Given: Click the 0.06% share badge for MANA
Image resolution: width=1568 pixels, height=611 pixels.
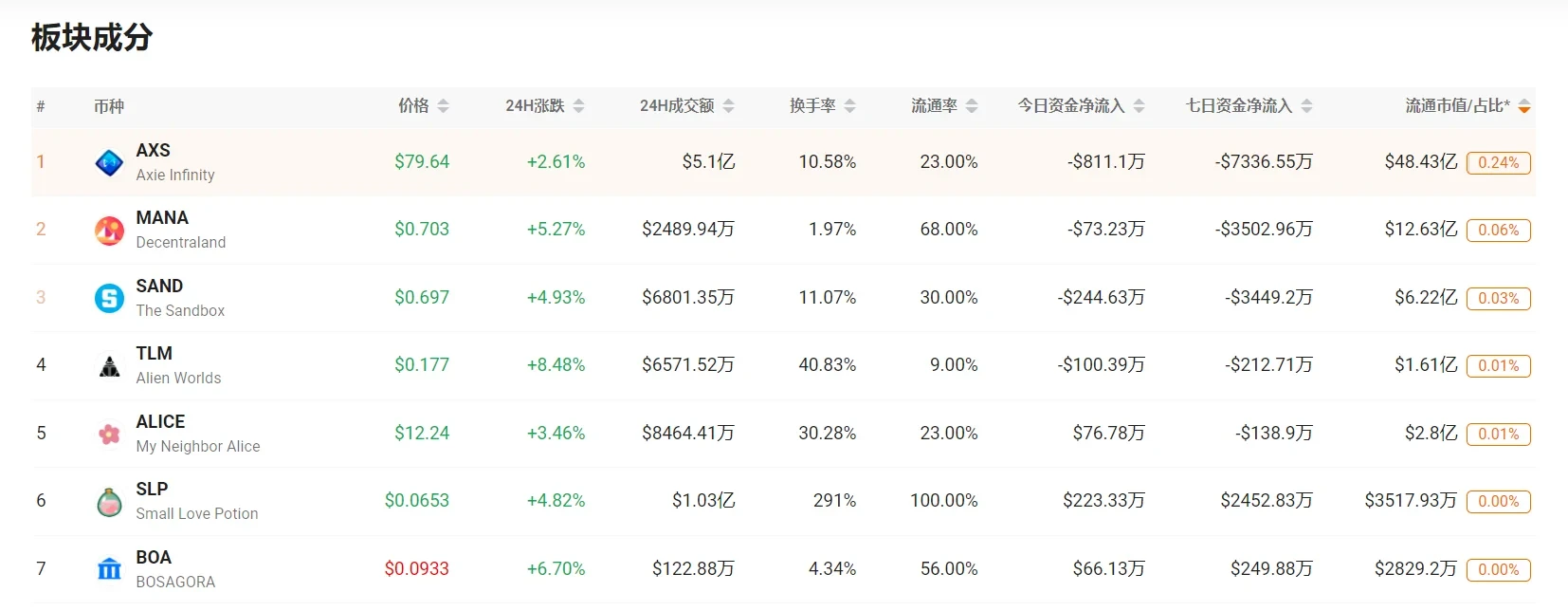Looking at the screenshot, I should [x=1498, y=230].
